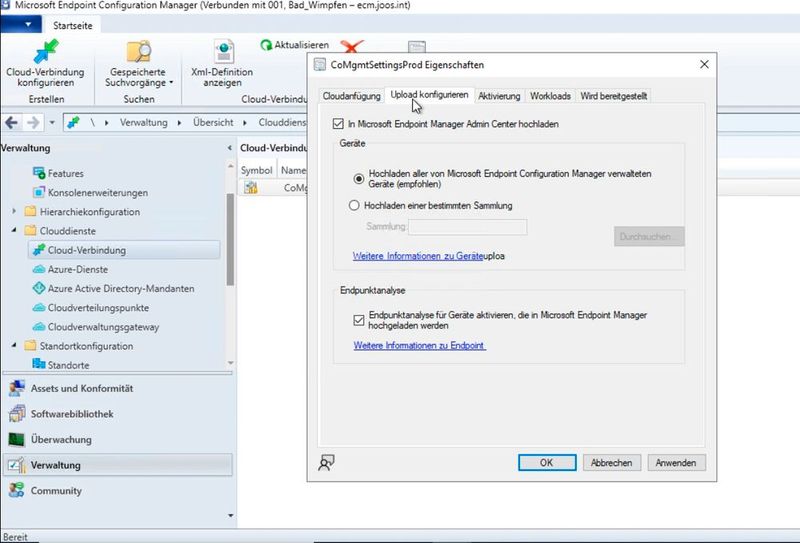This screenshot has height=543, width=800.
Task: Switch to Upload konfigurieren tab
Action: (429, 95)
